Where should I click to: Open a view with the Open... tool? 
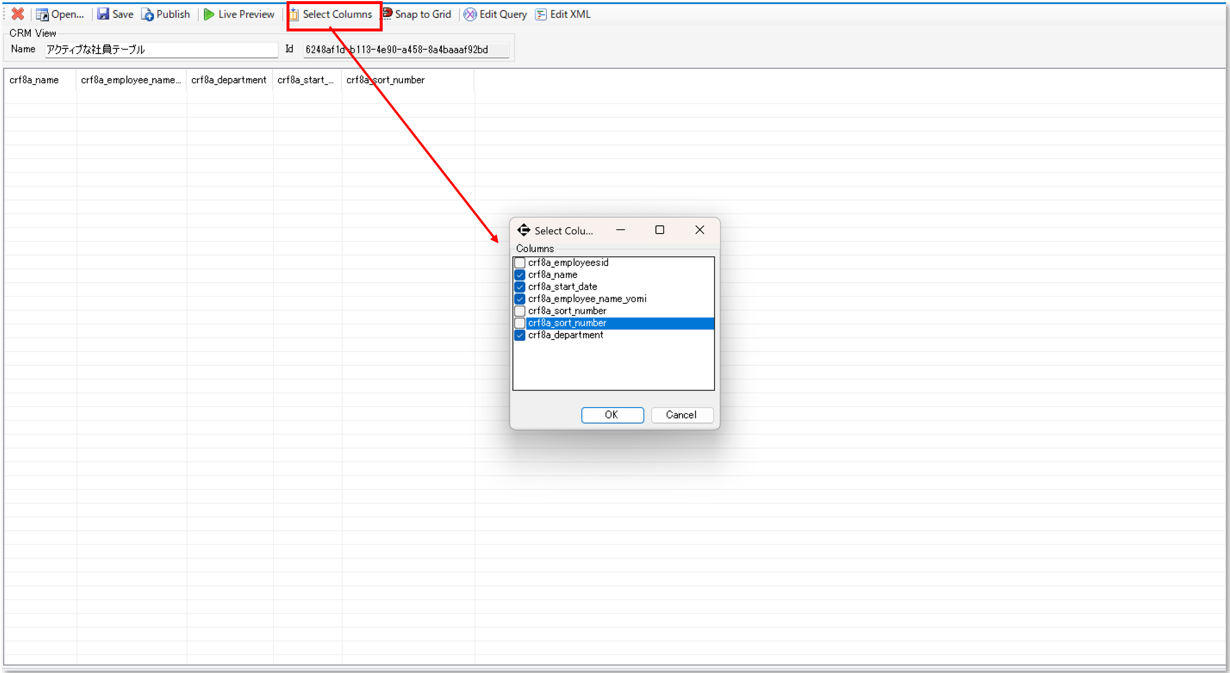[x=60, y=15]
